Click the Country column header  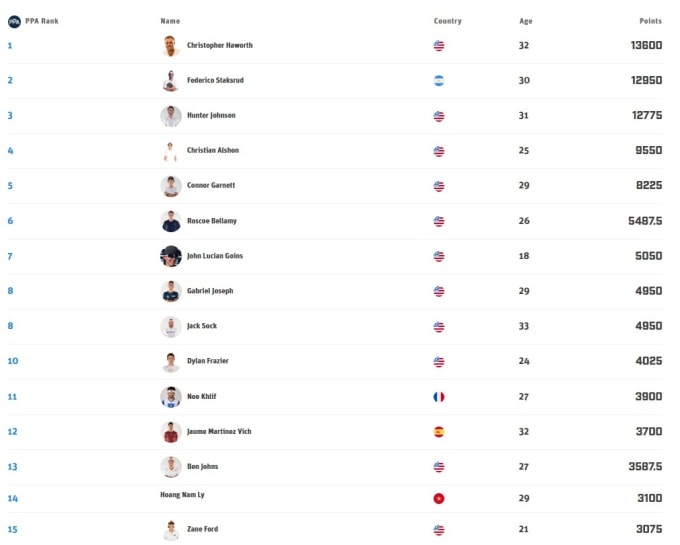(447, 21)
